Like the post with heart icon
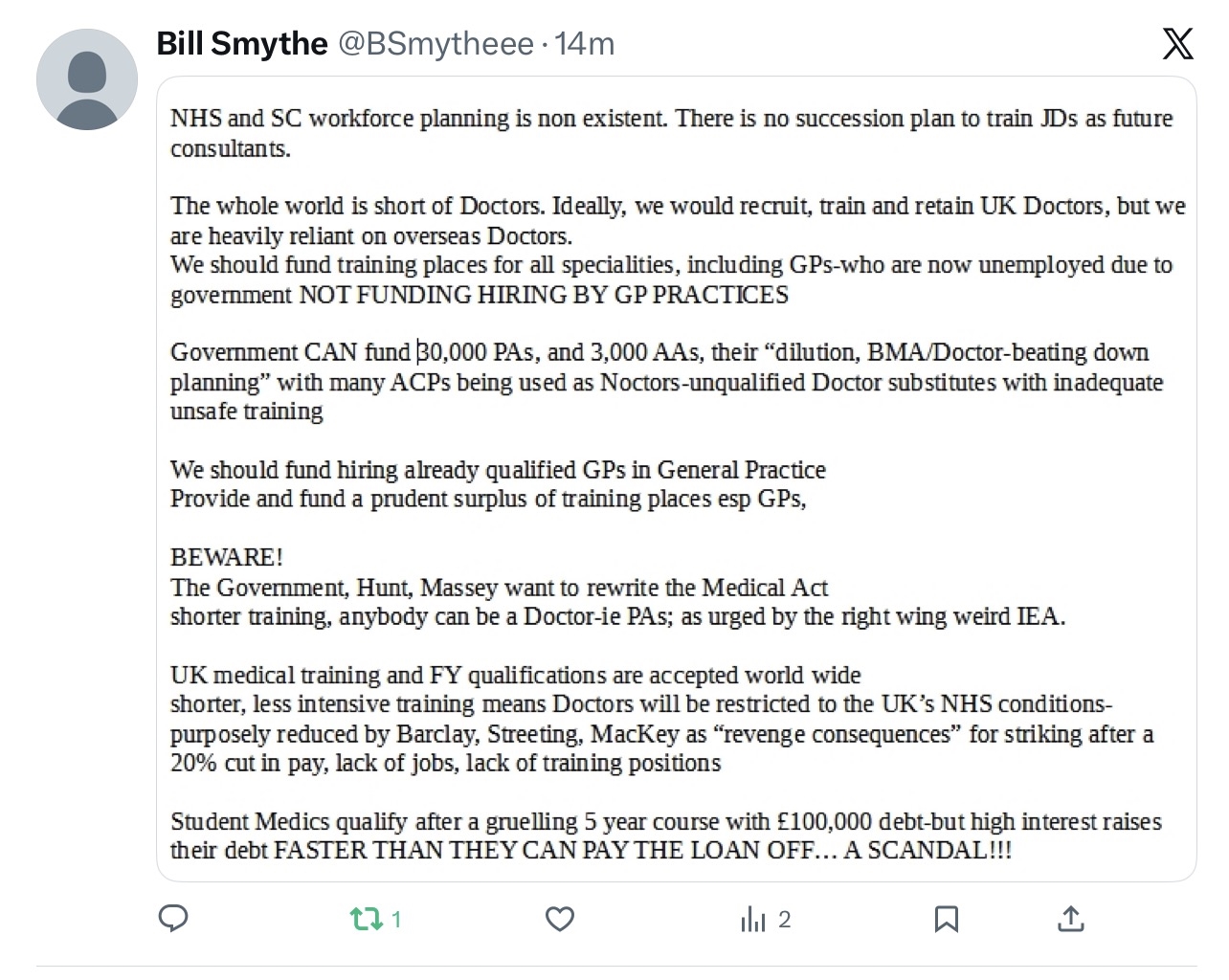The height and width of the screenshot is (980, 1229). point(559,920)
